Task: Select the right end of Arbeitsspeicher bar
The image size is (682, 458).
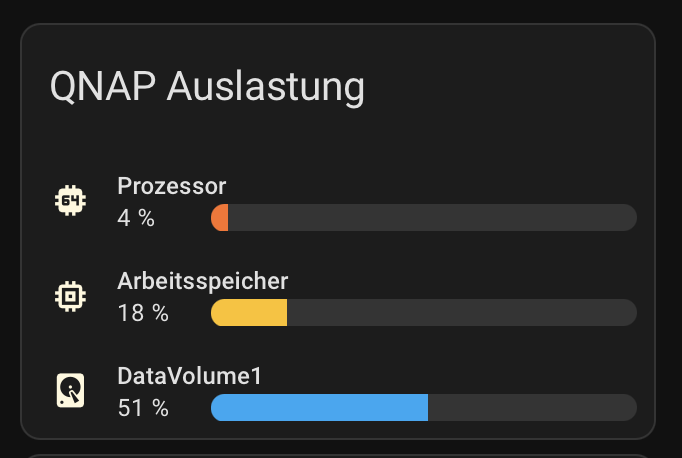Action: (629, 312)
